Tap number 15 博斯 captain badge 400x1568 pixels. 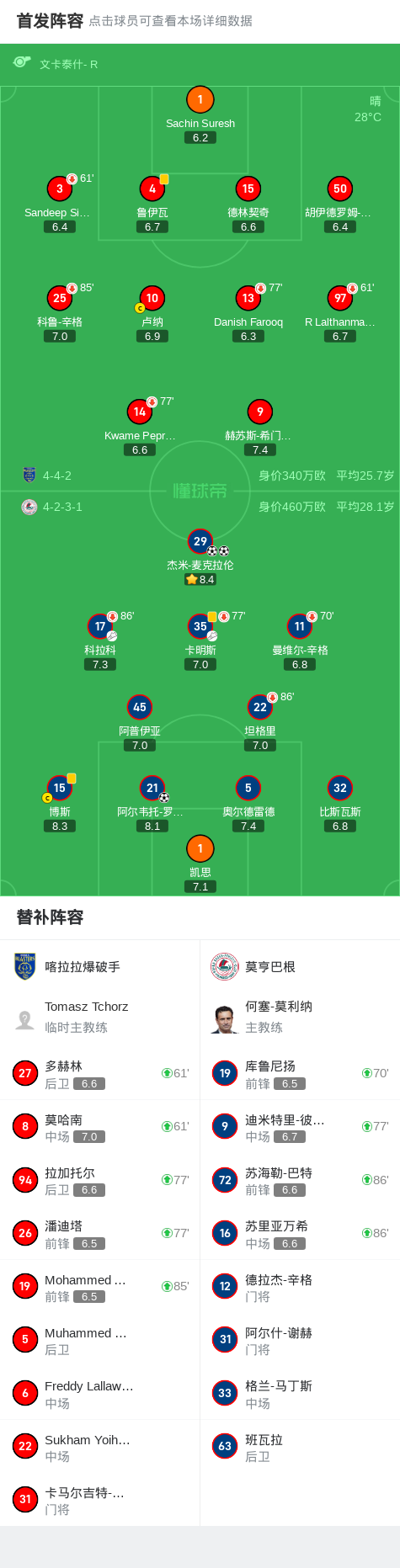point(60,788)
